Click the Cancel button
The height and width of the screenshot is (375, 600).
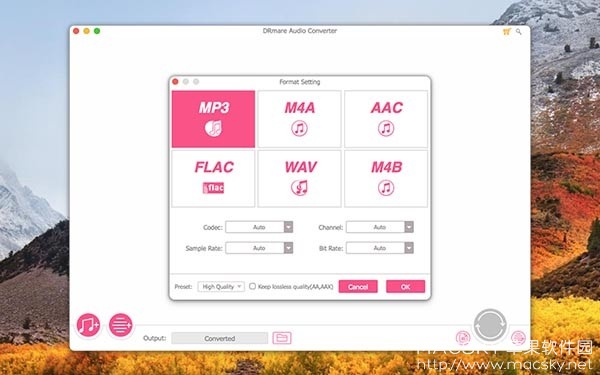(x=358, y=287)
